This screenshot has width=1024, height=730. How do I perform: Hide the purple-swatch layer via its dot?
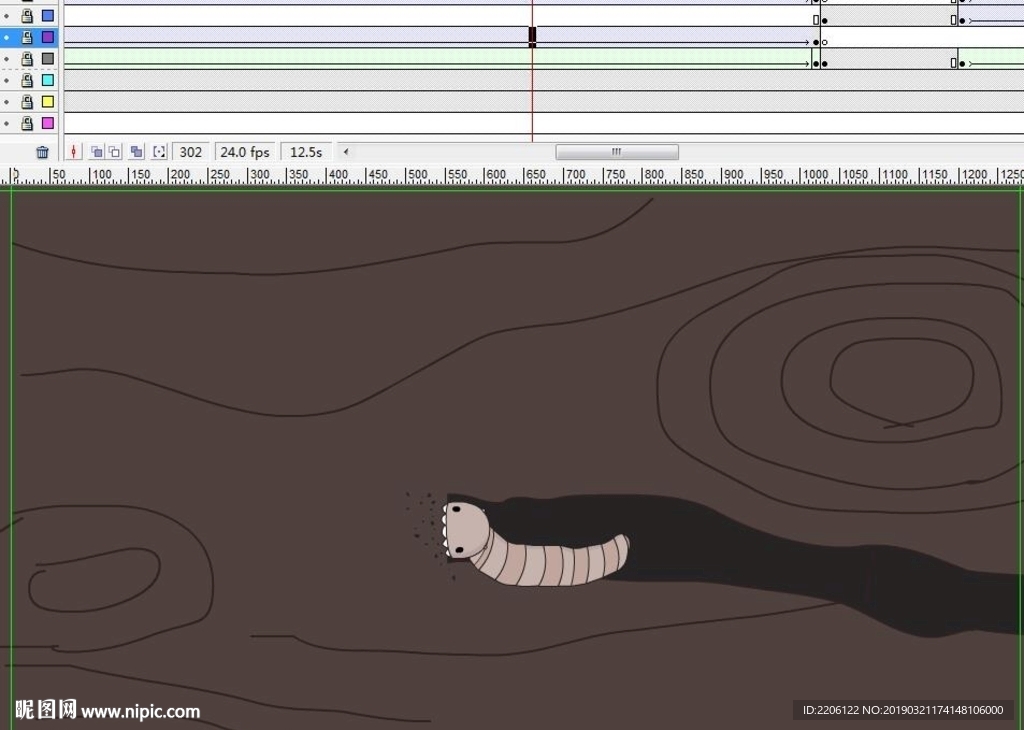tap(7, 37)
